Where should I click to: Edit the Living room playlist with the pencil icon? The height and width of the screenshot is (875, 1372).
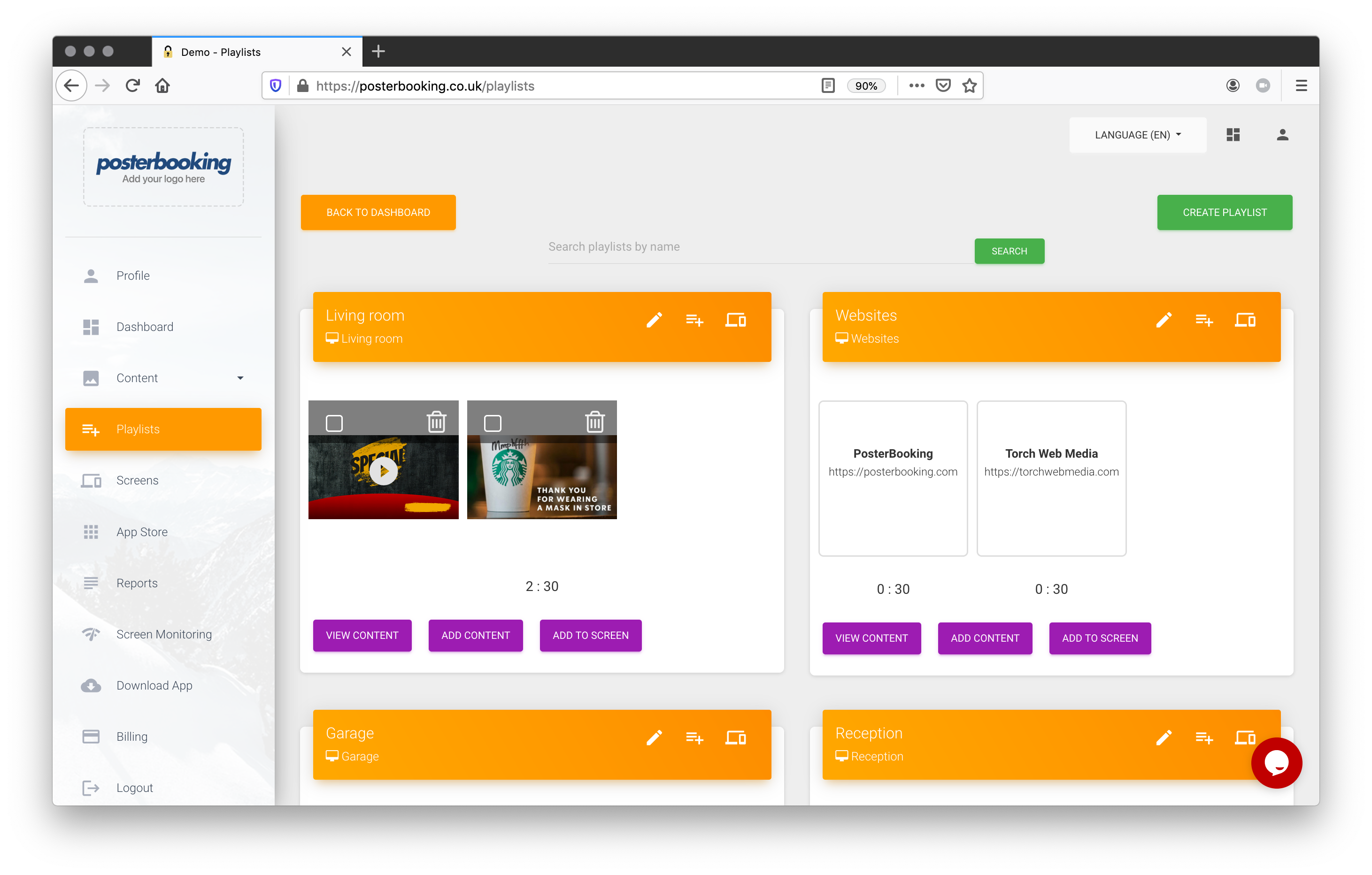coord(654,320)
